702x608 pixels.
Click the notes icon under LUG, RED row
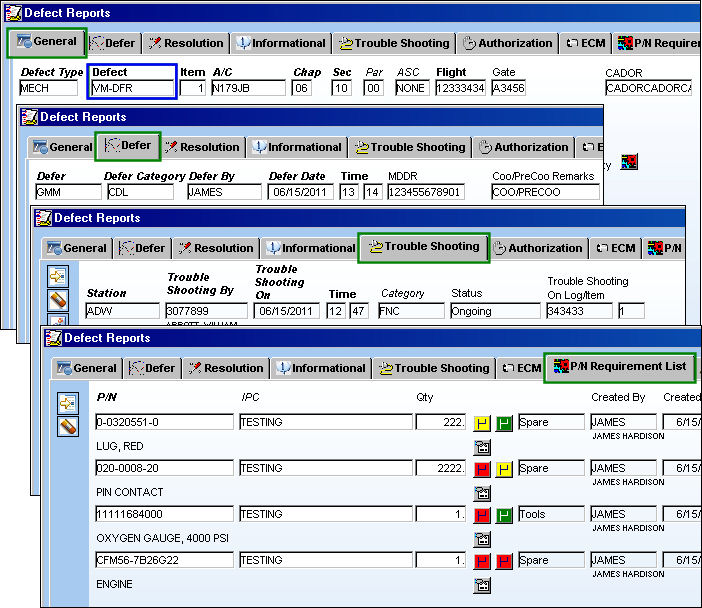pyautogui.click(x=482, y=447)
